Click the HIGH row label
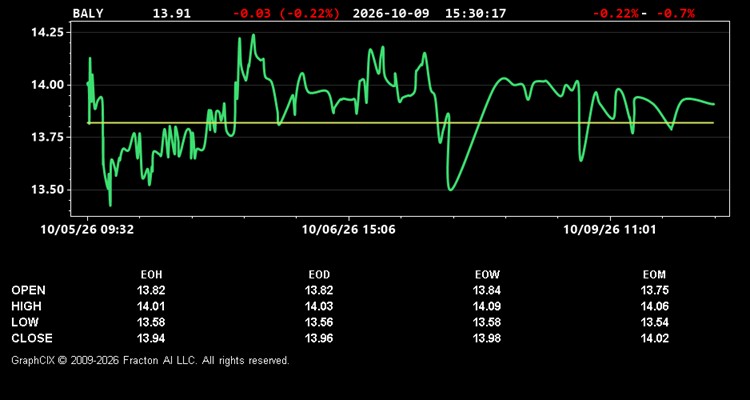Viewport: 750px width, 400px height. [26, 306]
